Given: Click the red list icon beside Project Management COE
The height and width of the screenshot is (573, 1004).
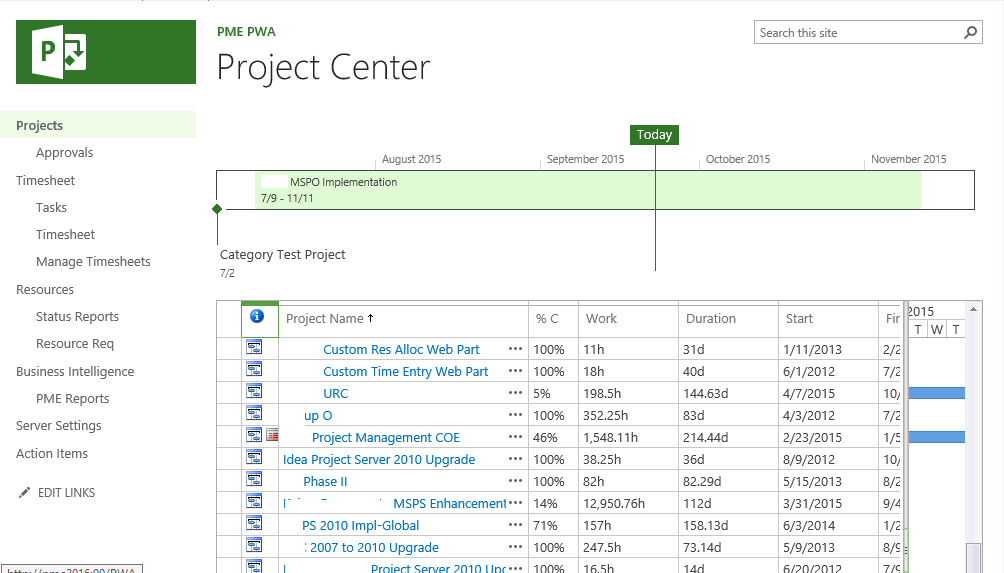Looking at the screenshot, I should [272, 435].
